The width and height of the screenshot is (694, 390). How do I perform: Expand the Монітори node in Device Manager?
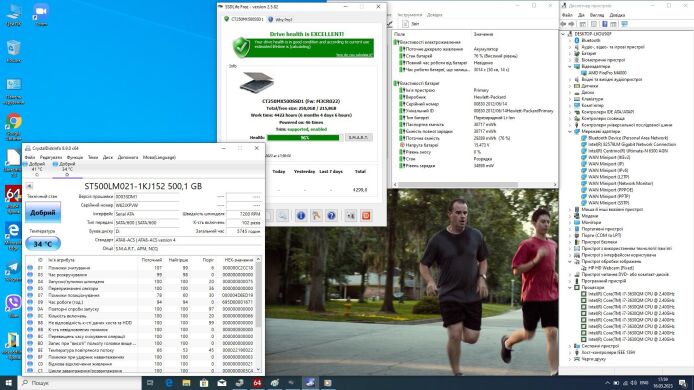(x=570, y=222)
